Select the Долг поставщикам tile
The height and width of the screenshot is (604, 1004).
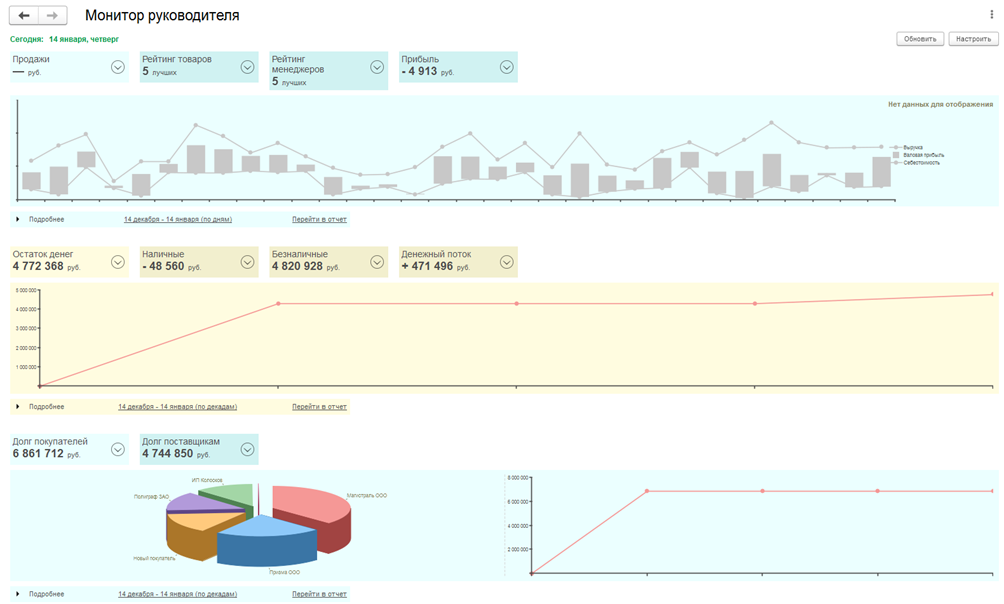click(x=185, y=448)
